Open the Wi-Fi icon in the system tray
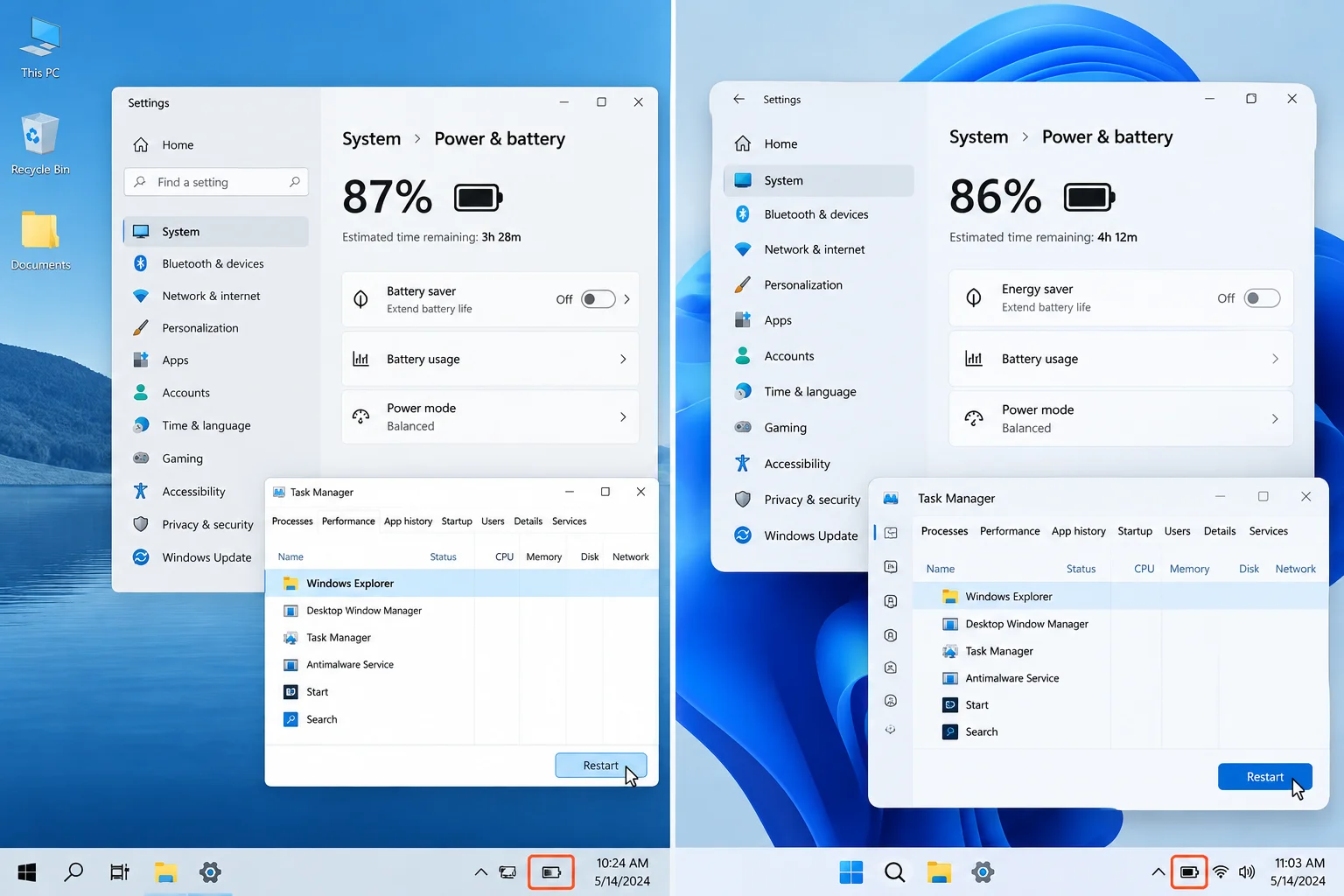Viewport: 1344px width, 896px height. [1221, 871]
